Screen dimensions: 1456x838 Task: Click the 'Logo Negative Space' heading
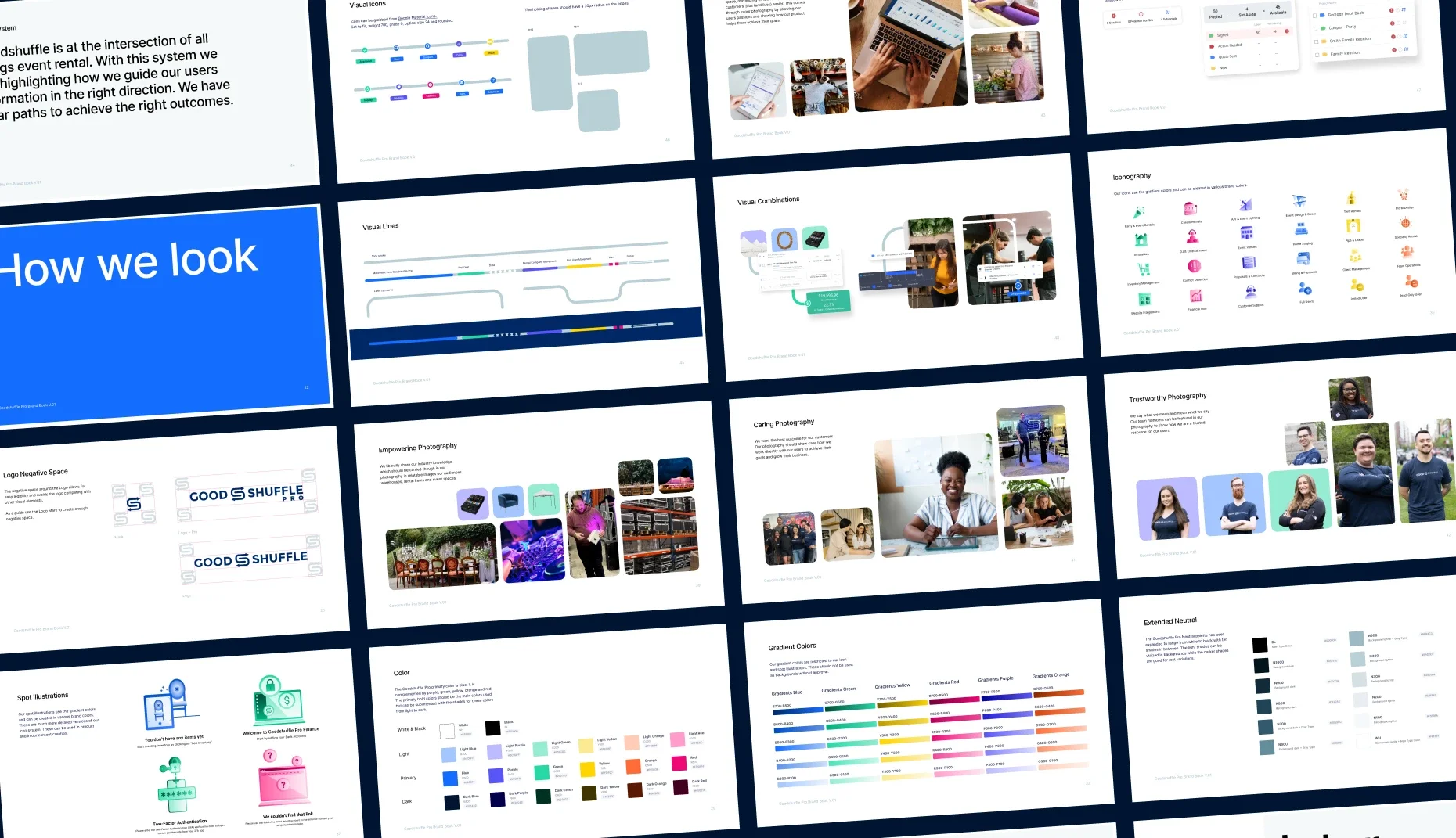coord(35,473)
